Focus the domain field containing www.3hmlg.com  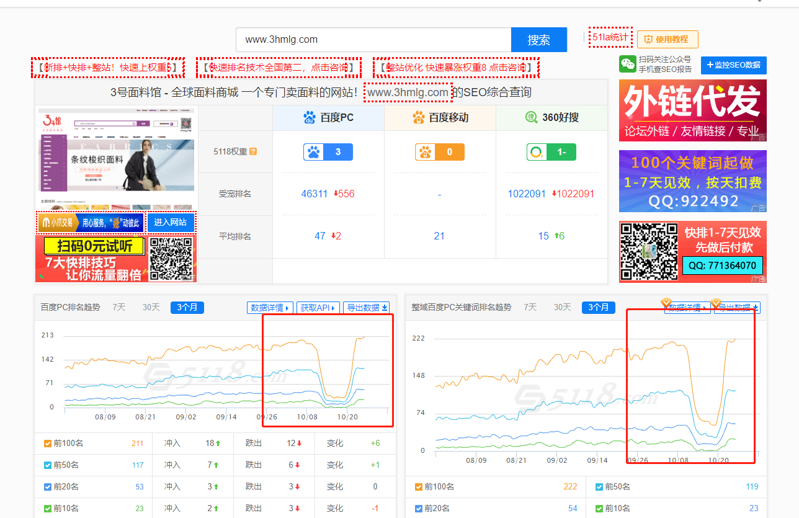click(x=374, y=40)
